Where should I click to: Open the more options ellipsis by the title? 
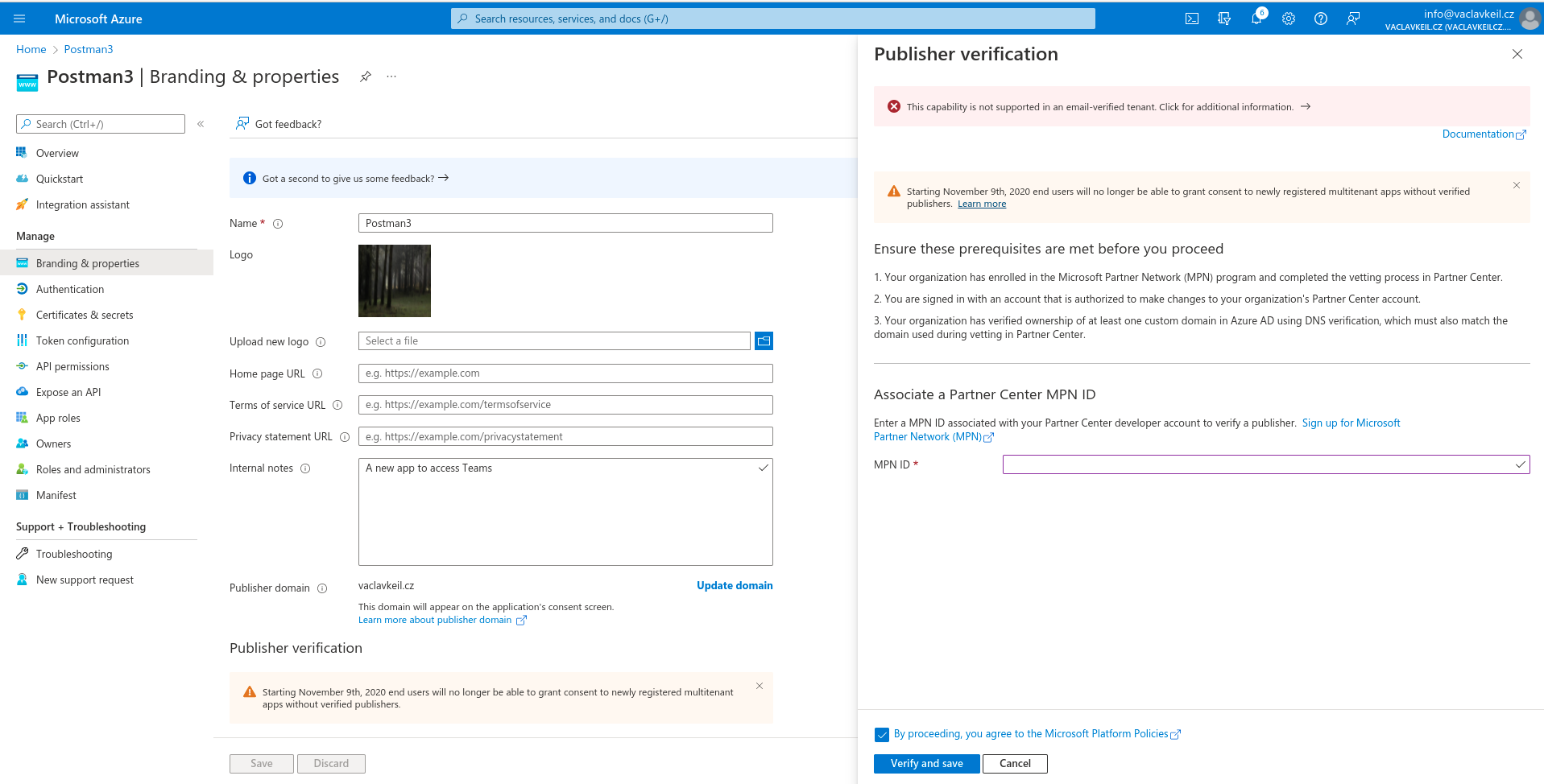click(x=391, y=76)
